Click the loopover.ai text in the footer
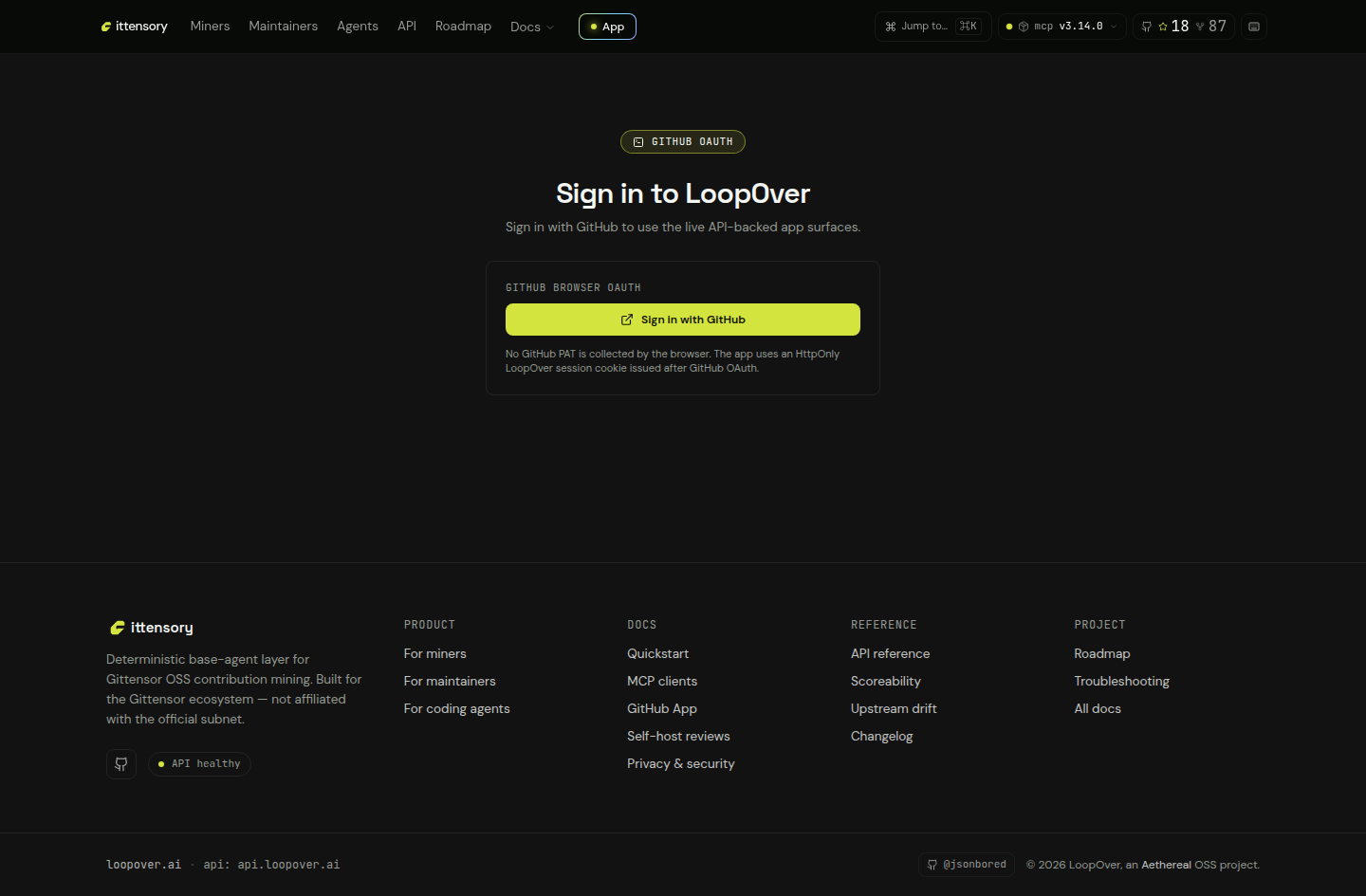Screen dimensions: 1366x896 (x=143, y=865)
